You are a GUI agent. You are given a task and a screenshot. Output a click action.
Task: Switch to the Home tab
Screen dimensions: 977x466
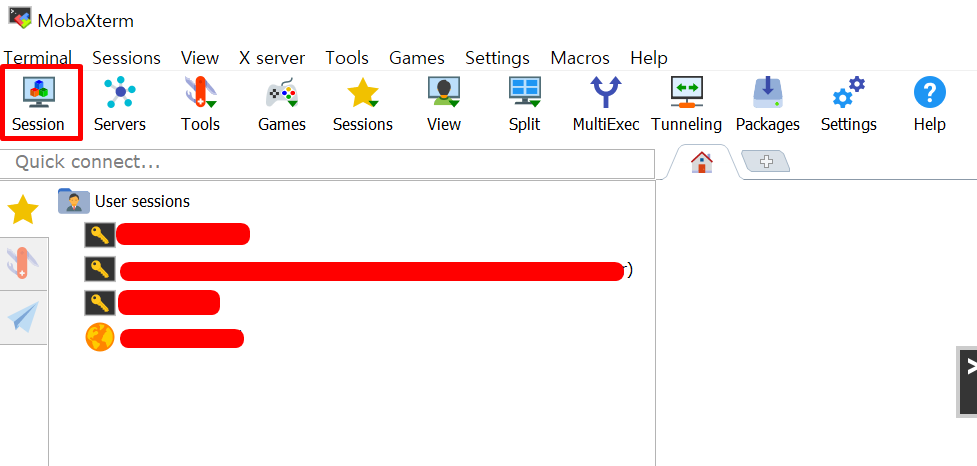point(702,163)
